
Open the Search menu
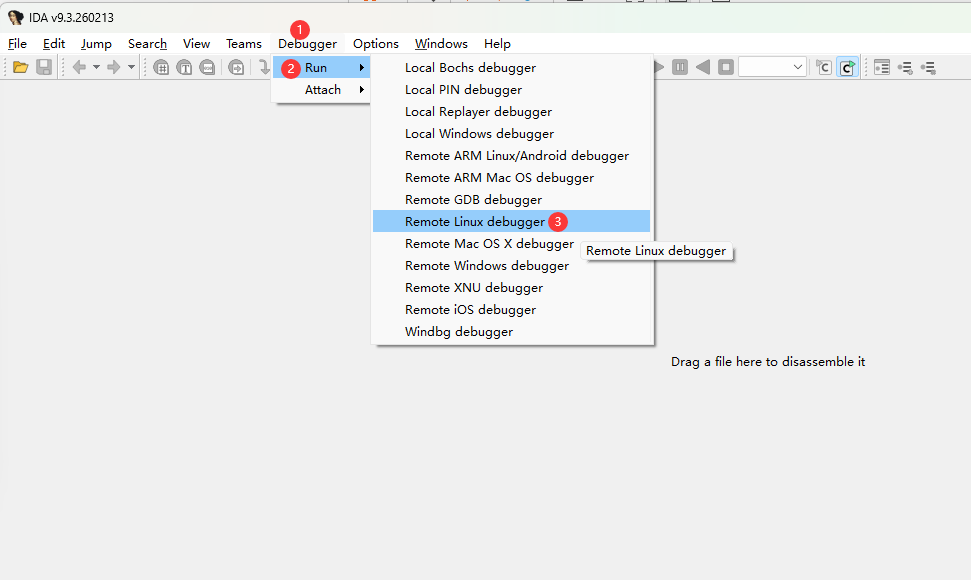(147, 43)
